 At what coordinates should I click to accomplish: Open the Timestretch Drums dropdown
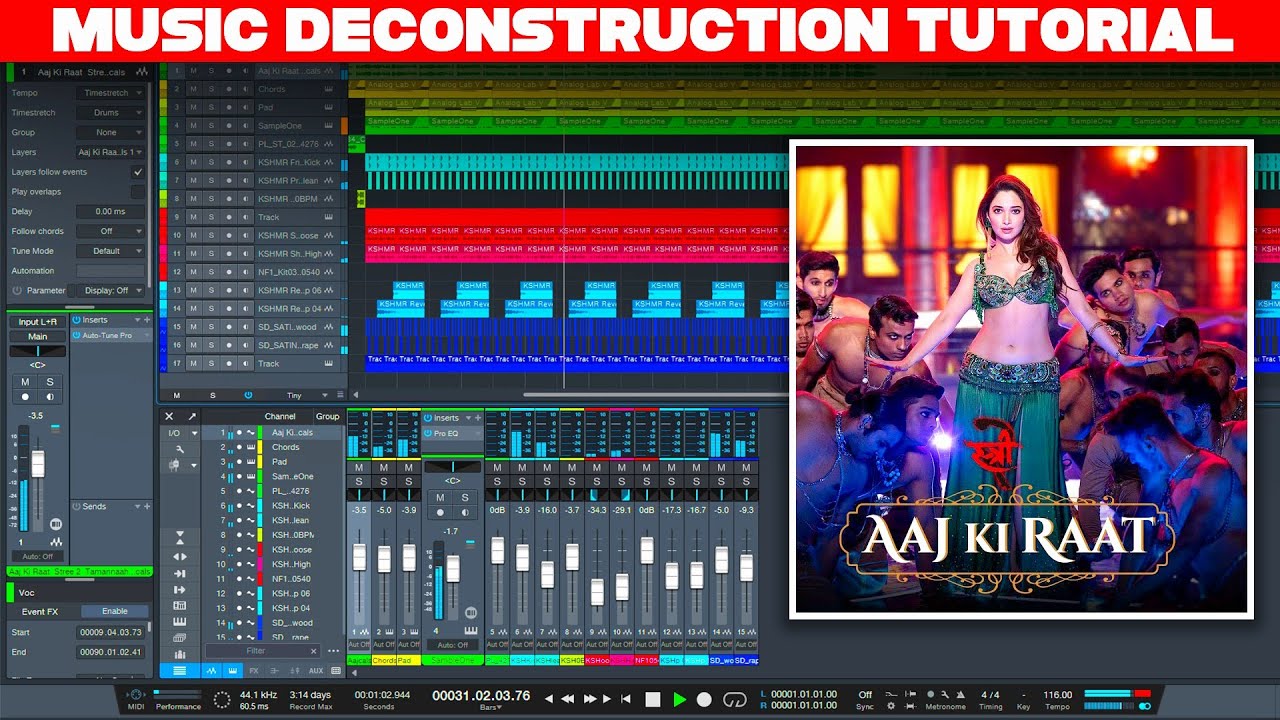point(111,113)
